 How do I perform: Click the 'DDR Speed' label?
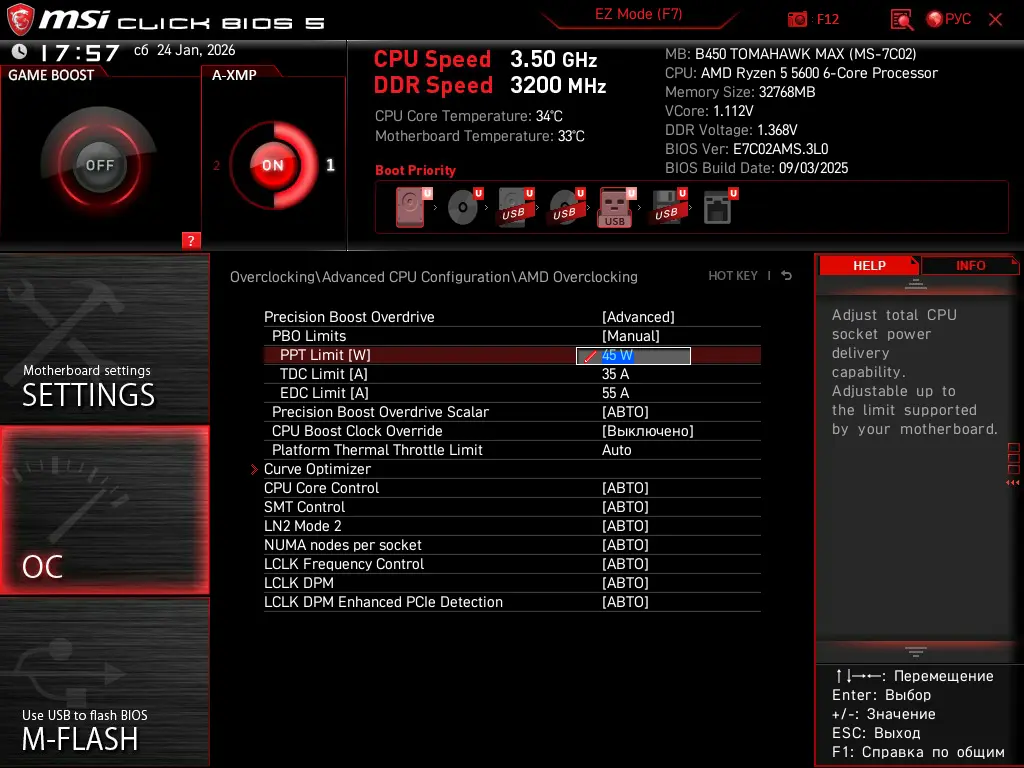coord(433,85)
